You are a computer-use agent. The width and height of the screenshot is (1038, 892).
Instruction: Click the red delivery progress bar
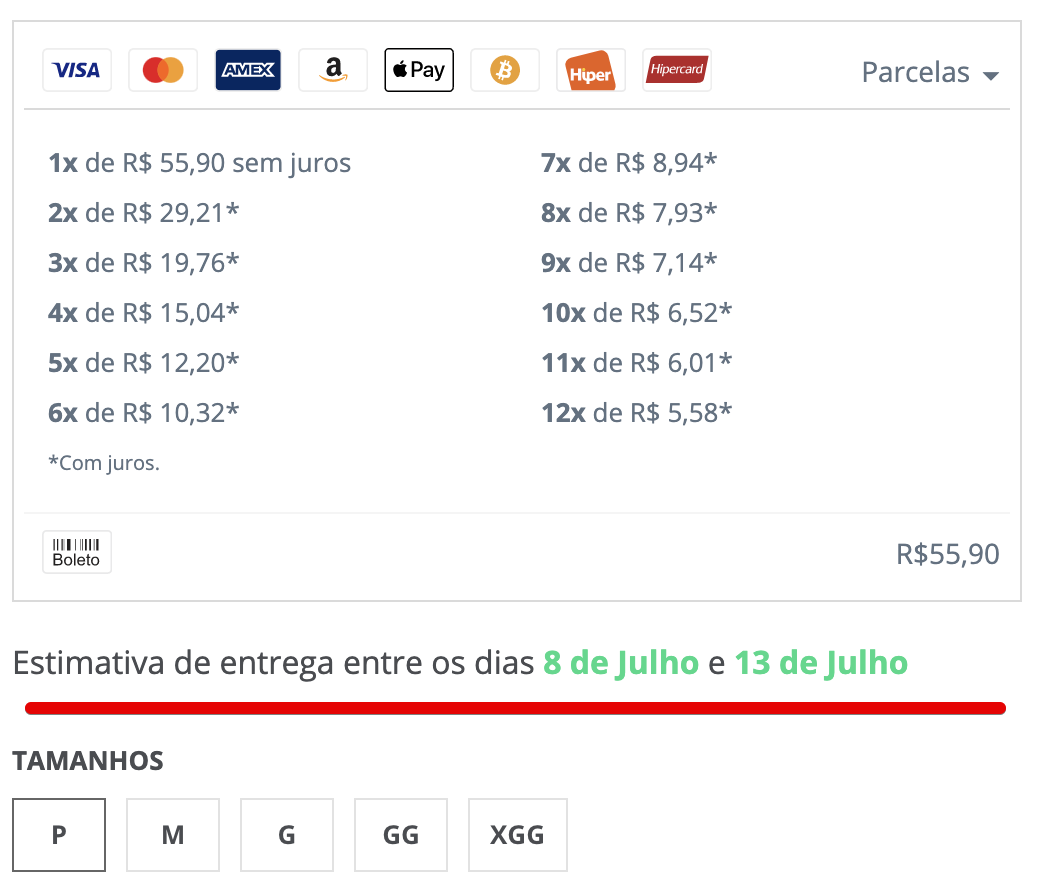coord(516,708)
